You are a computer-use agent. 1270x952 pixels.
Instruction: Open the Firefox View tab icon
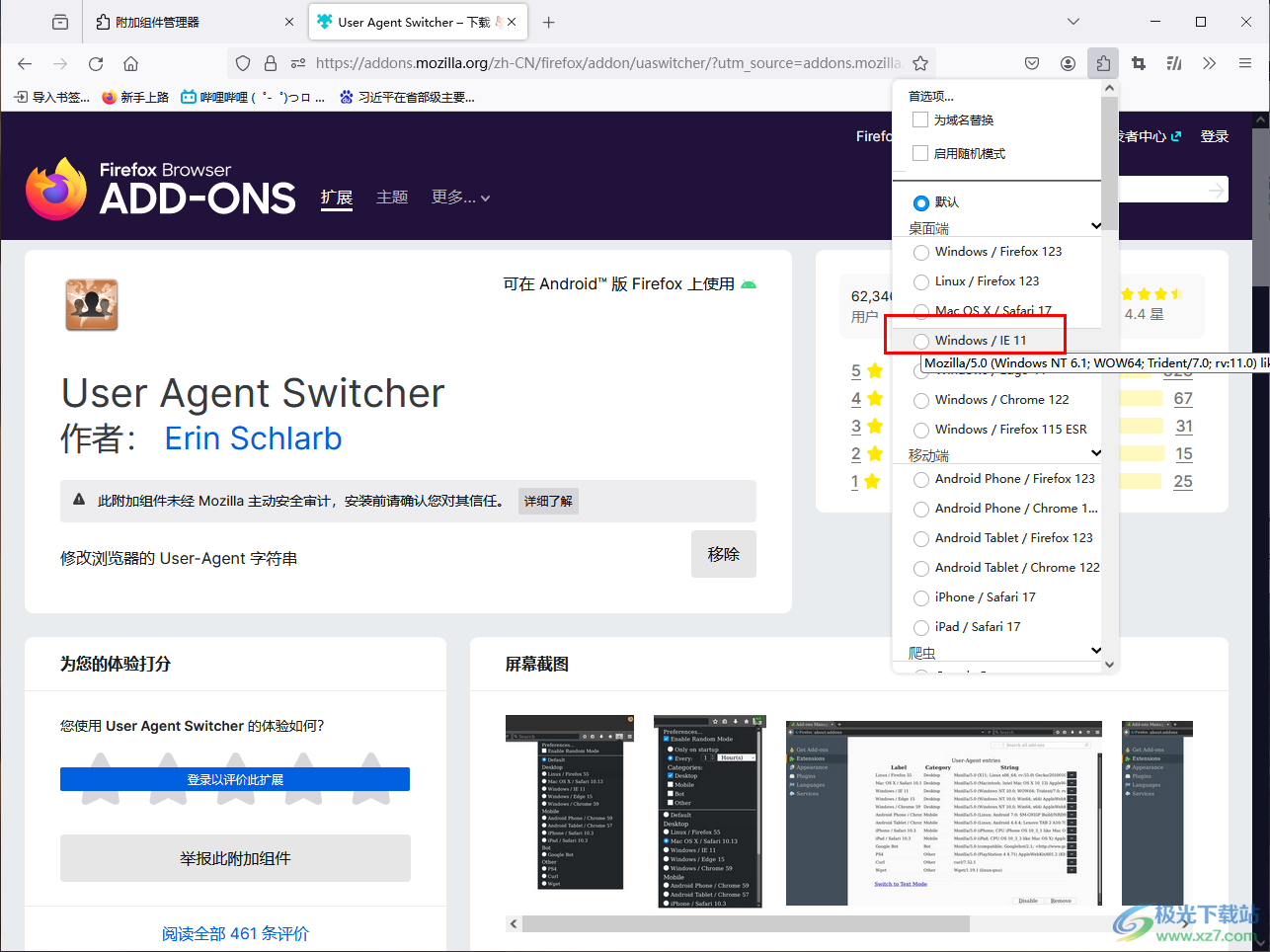[x=60, y=22]
